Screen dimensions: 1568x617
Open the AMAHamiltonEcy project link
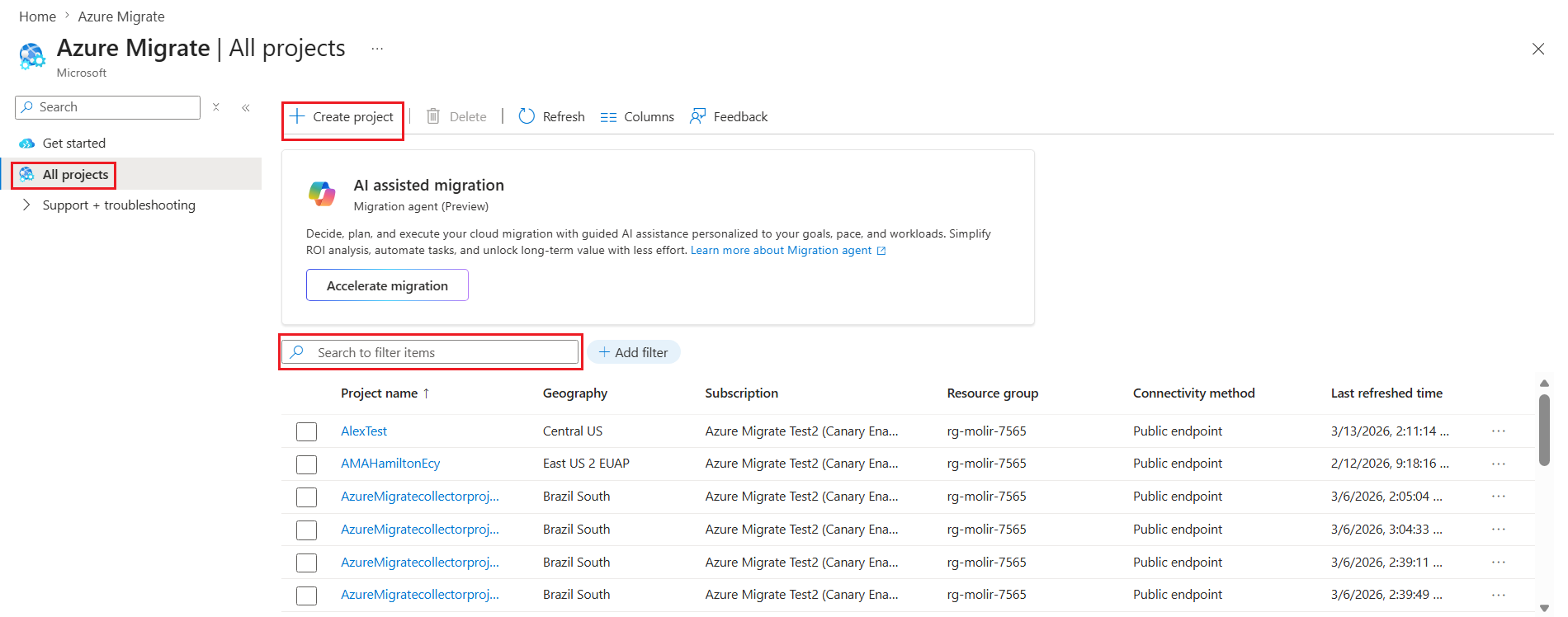point(390,464)
